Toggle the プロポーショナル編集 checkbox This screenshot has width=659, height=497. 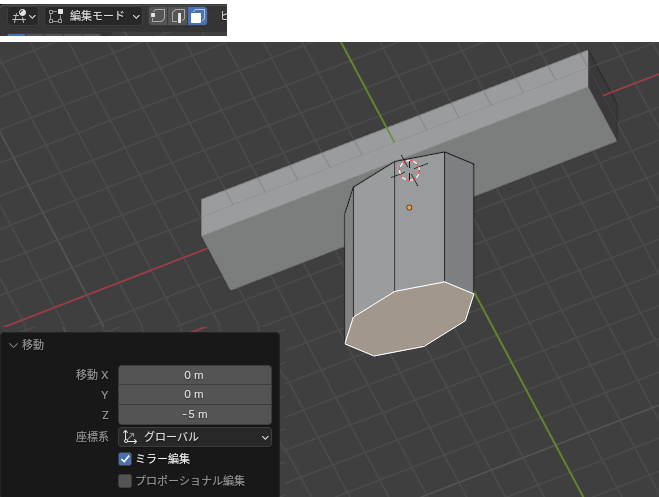point(125,481)
